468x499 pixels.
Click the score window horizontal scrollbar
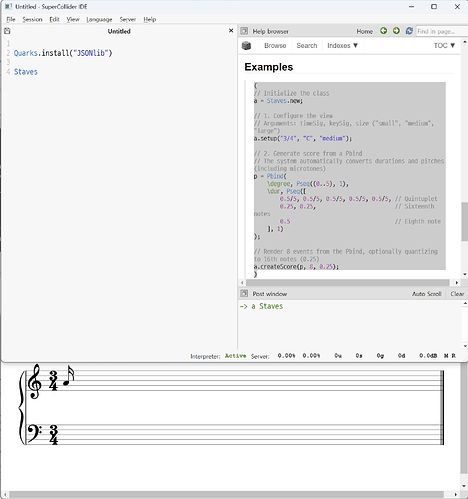226,494
